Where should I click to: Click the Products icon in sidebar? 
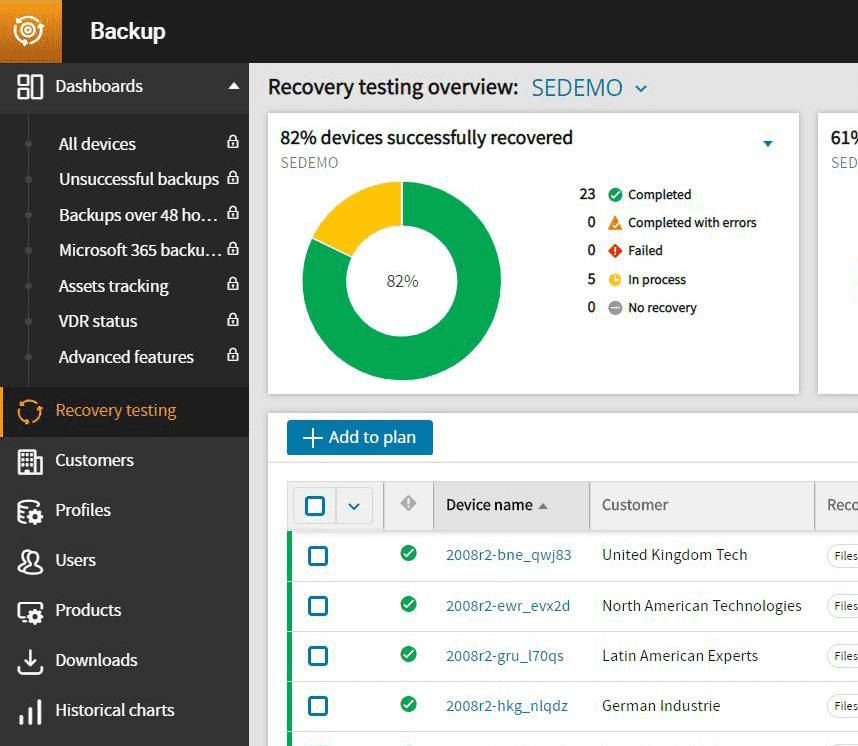30,611
